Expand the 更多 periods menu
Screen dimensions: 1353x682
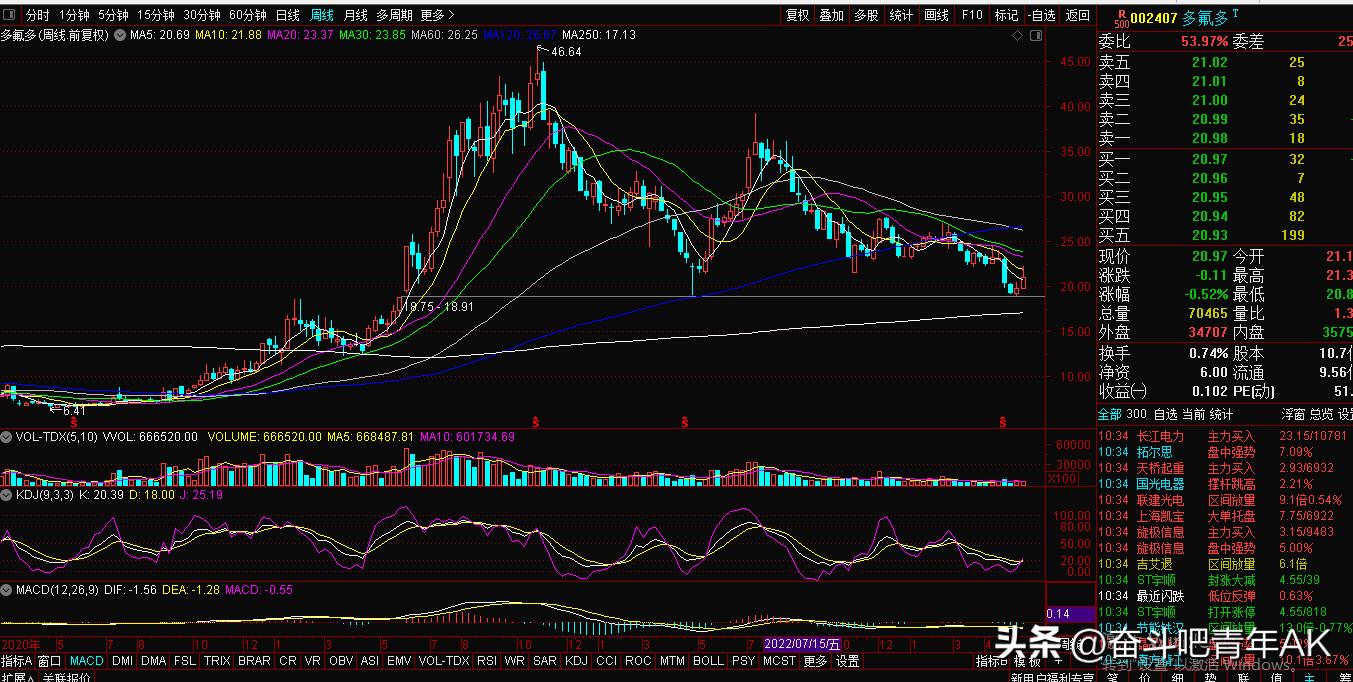click(437, 15)
